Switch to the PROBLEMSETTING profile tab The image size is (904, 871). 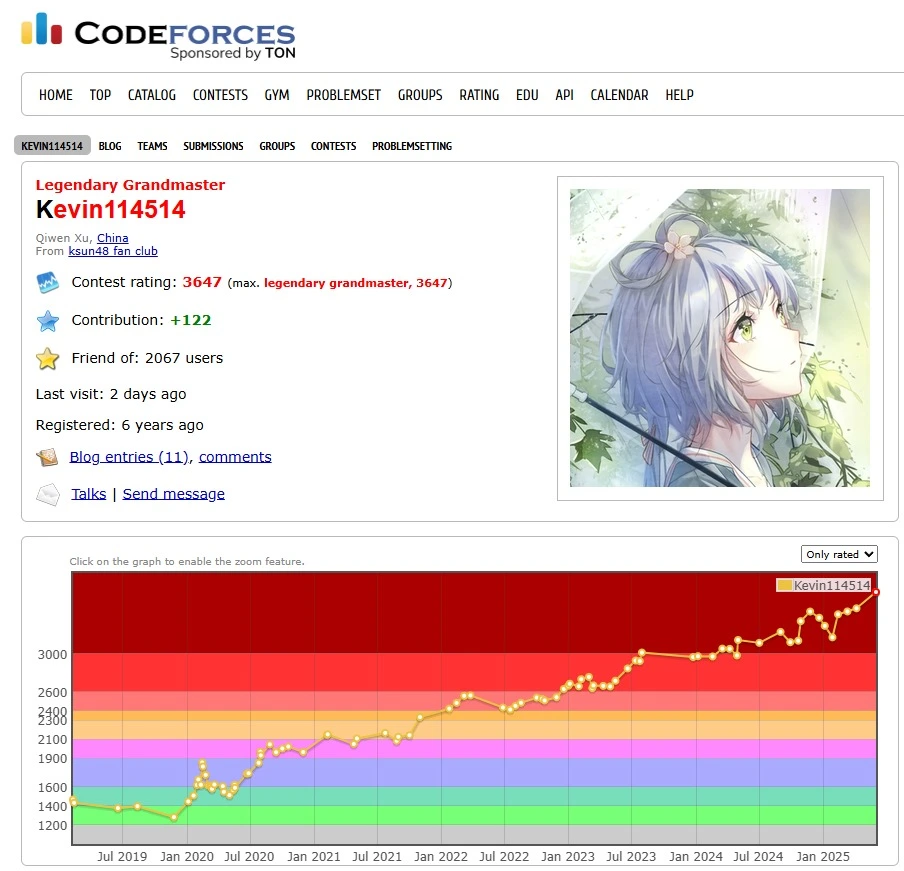(412, 146)
